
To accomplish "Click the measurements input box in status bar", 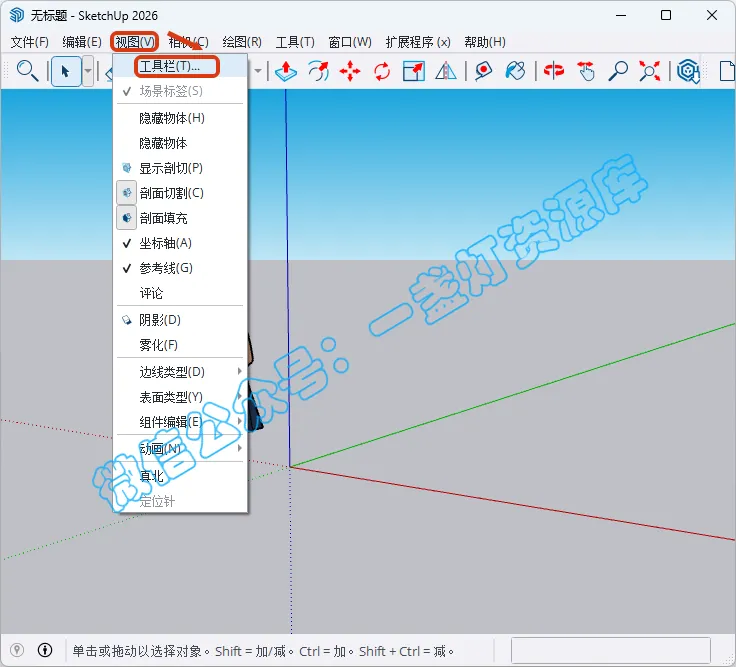I will pyautogui.click(x=611, y=651).
